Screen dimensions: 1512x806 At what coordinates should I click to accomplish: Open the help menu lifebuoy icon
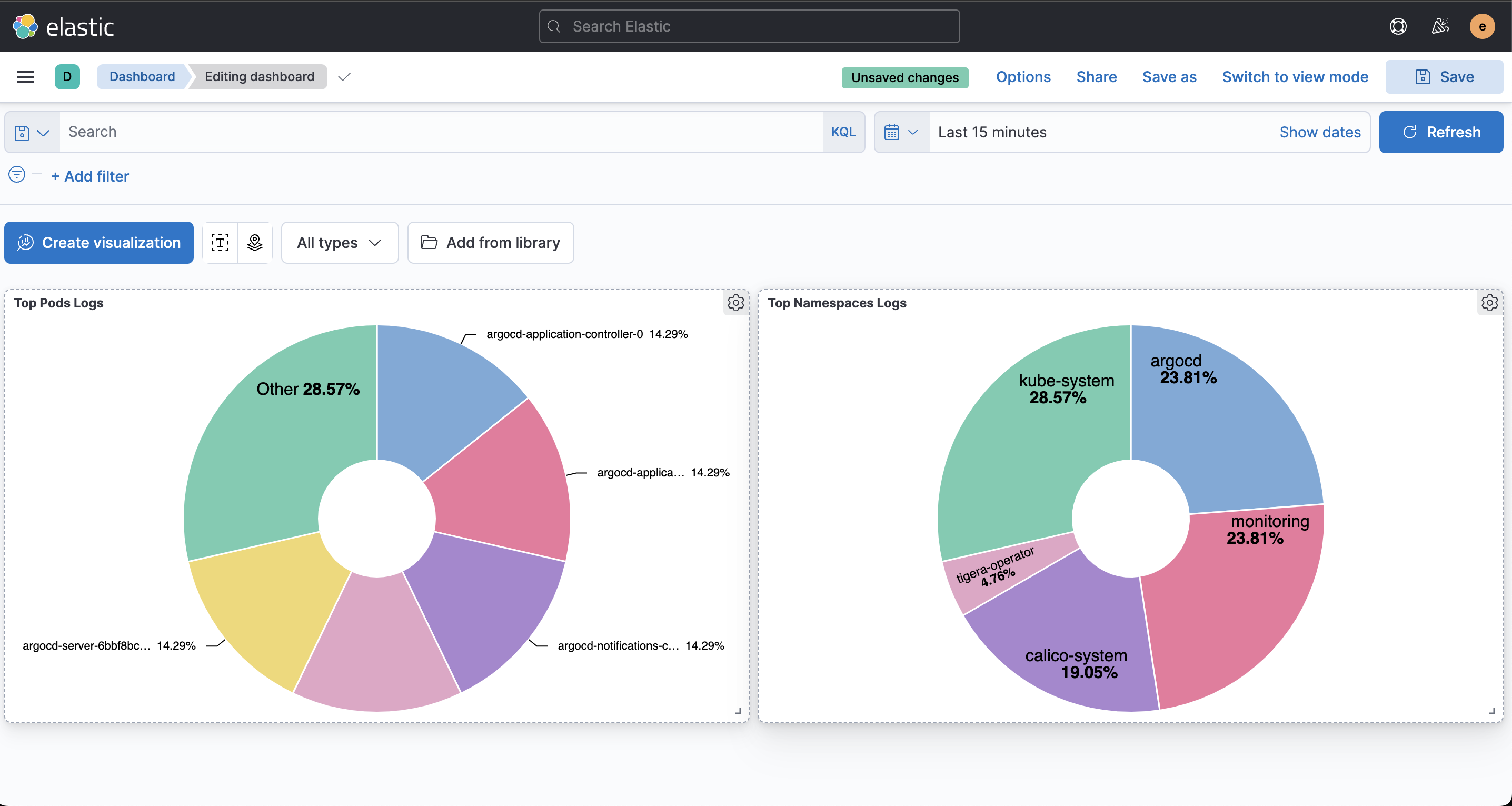pos(1398,26)
